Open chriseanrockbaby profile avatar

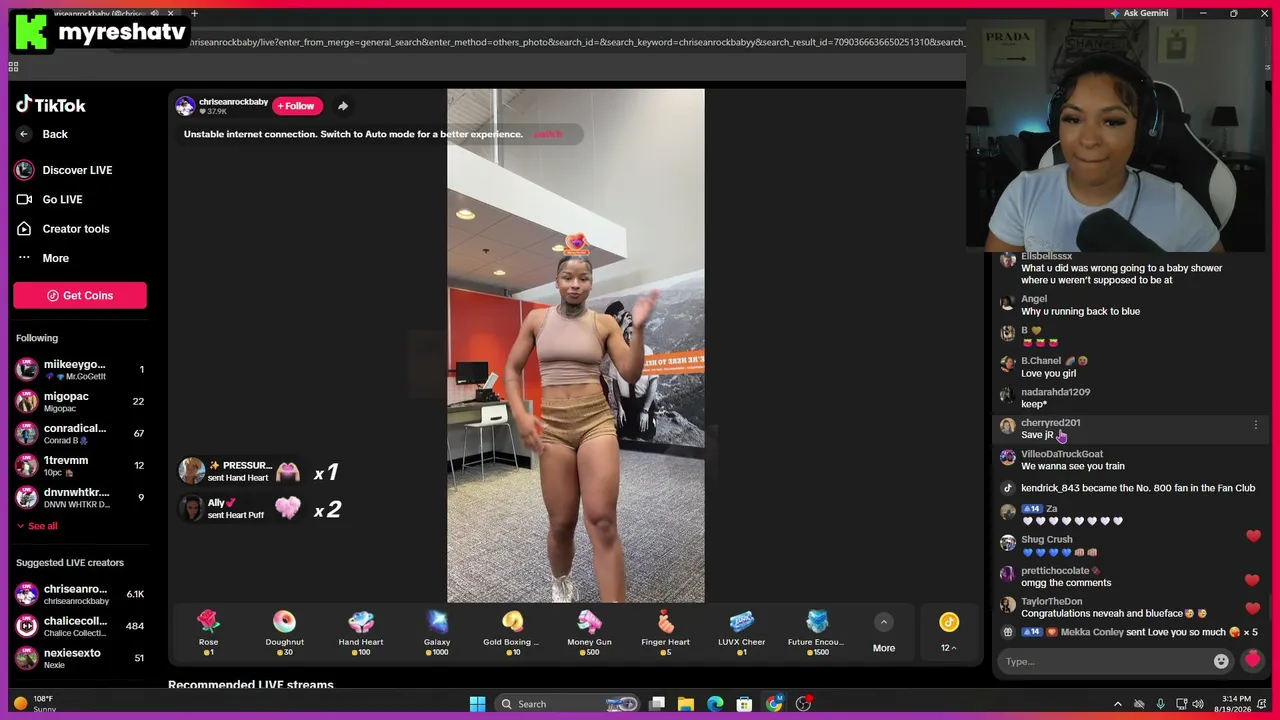(185, 106)
